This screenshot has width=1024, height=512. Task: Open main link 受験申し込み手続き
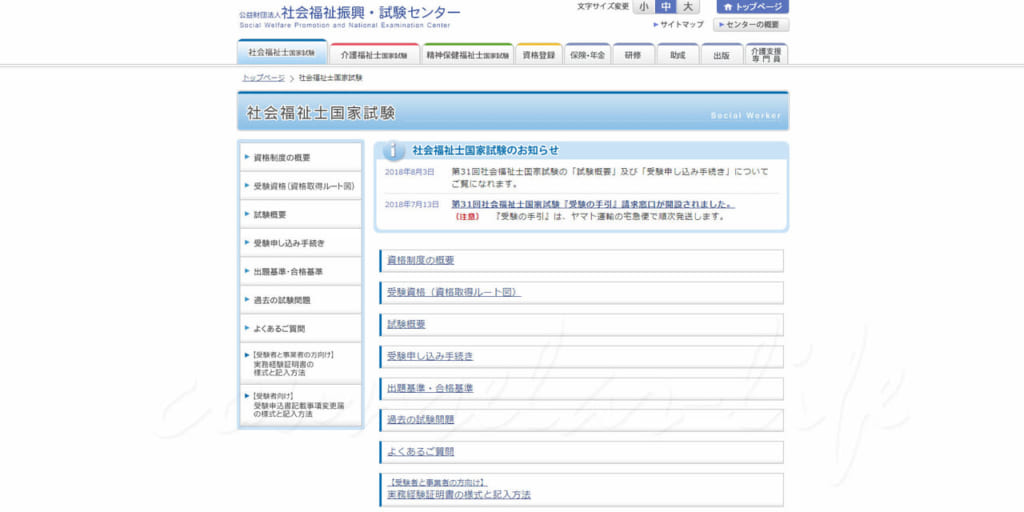pos(430,356)
